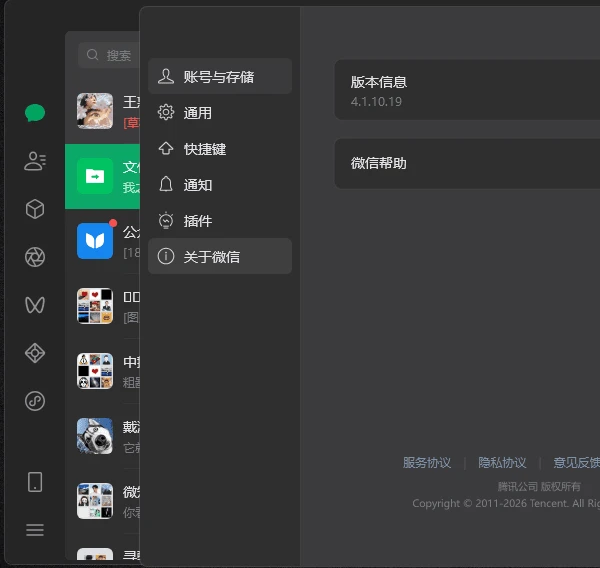This screenshot has width=600, height=568.
Task: Open the 微信帮助 card
Action: [x=467, y=163]
